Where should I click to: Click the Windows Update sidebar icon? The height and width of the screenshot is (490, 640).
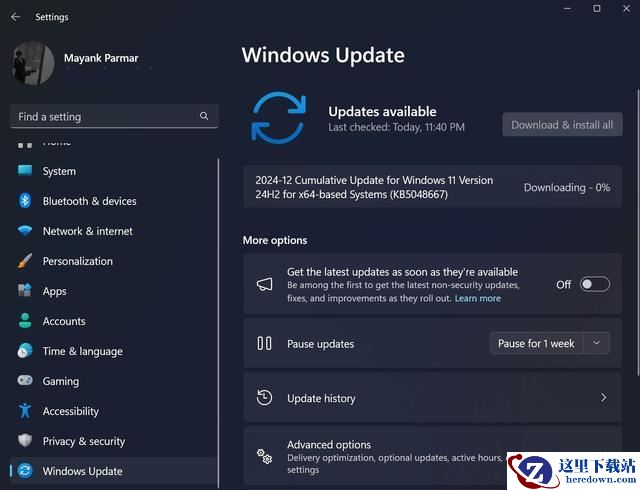(x=25, y=470)
